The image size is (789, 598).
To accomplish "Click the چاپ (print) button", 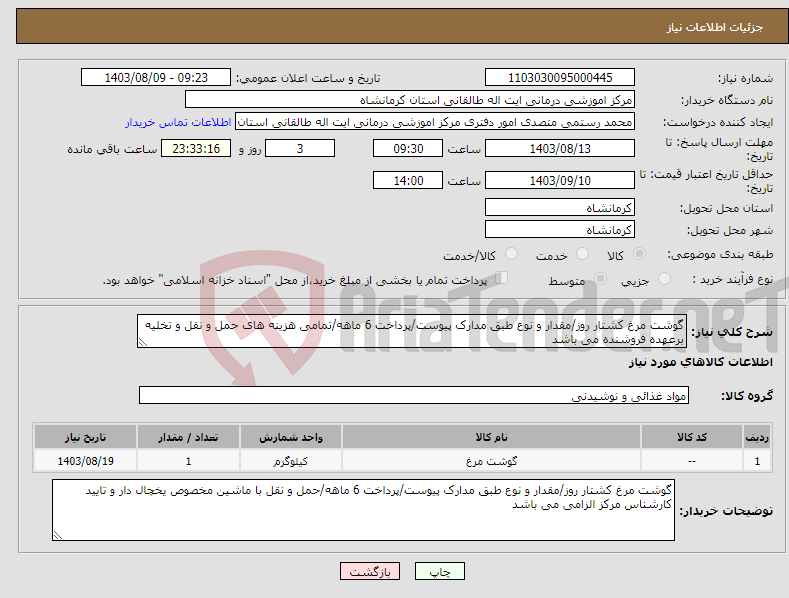I will pos(439,571).
